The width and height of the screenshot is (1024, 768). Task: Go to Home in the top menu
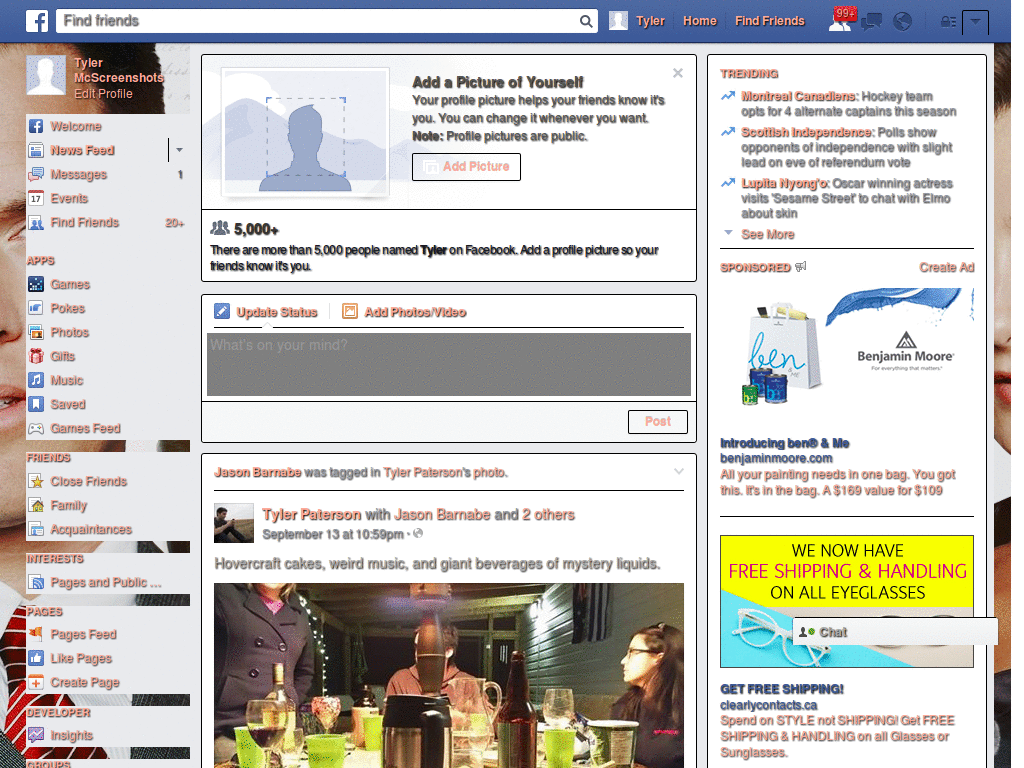(x=699, y=20)
